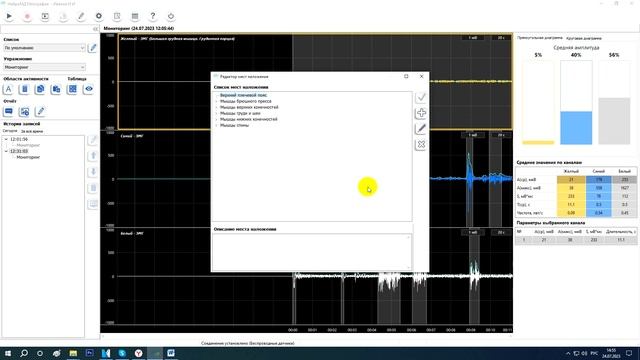
Task: Open File Explorer from the taskbar
Action: coord(73,353)
